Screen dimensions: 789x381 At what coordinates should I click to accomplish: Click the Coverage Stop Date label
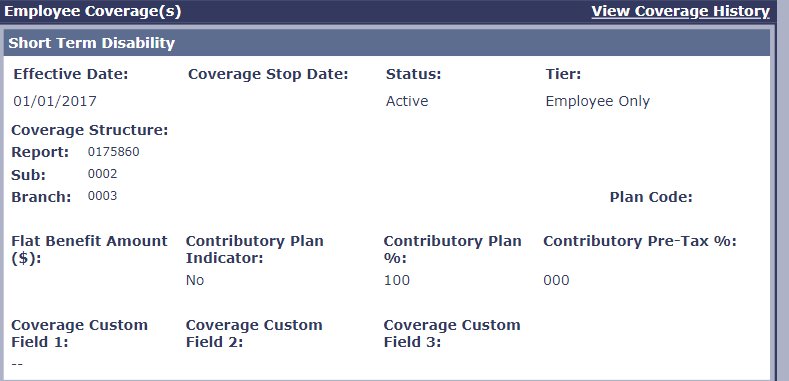(268, 74)
